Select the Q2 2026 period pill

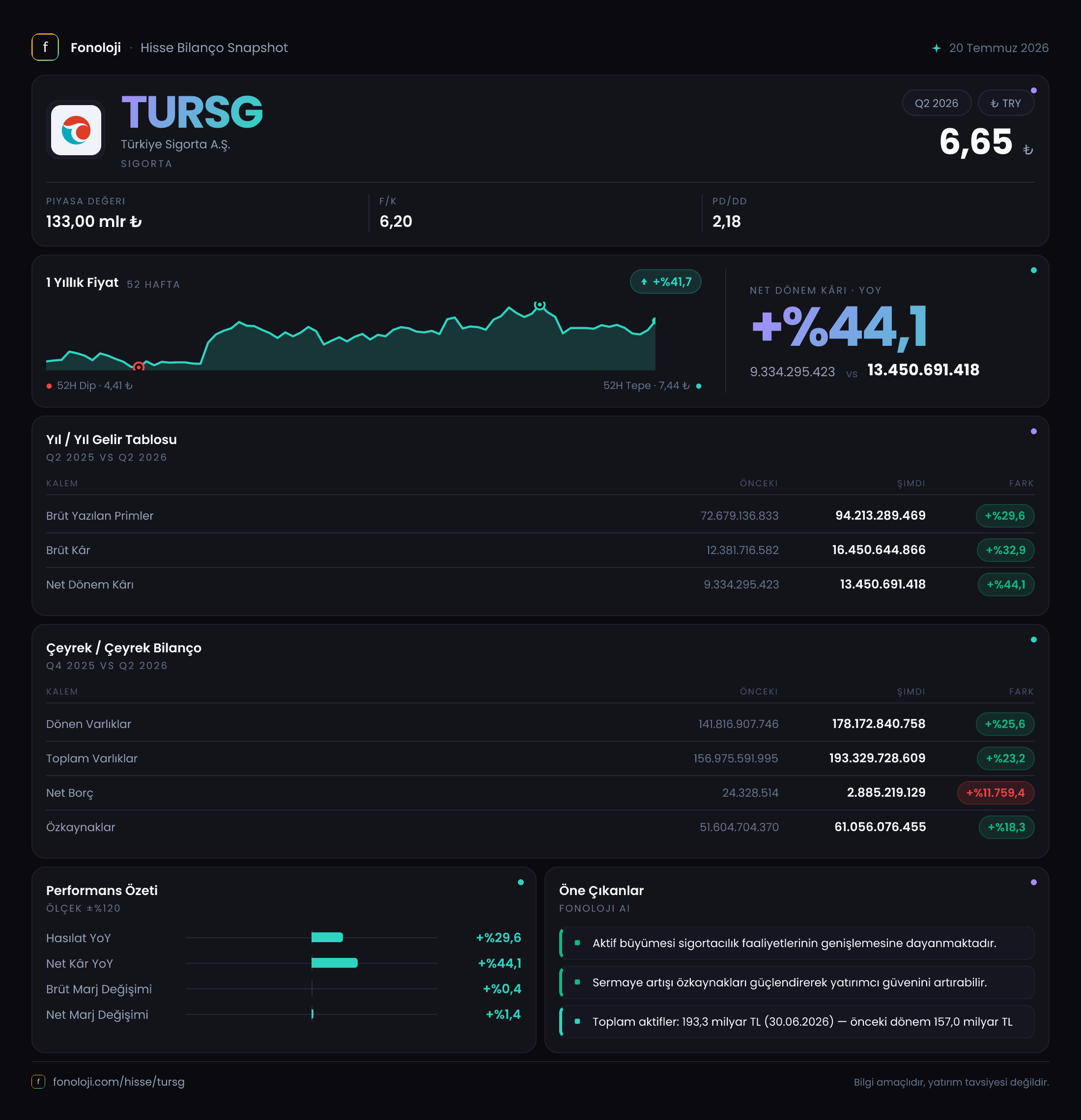937,104
